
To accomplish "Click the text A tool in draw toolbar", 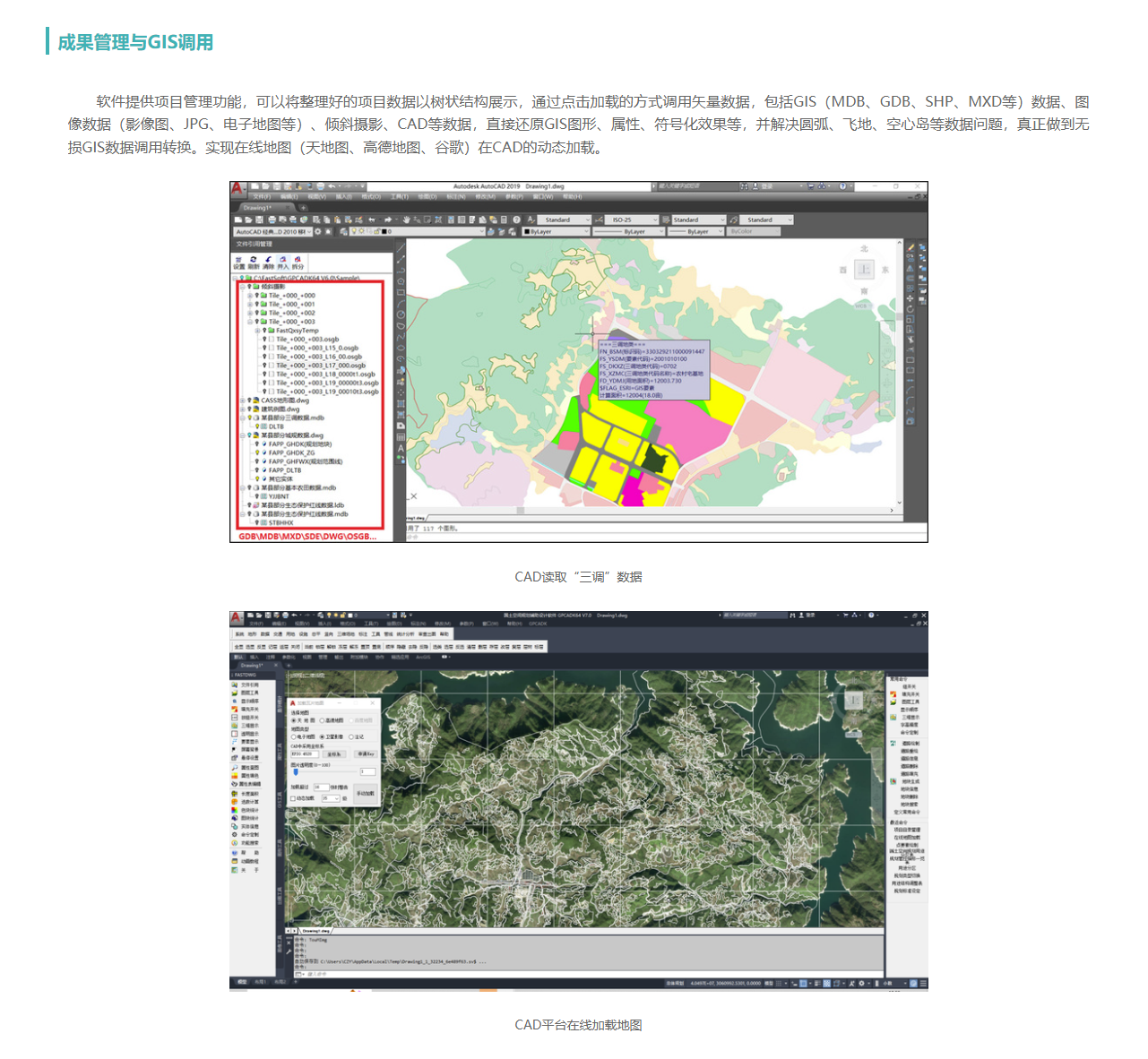I will pyautogui.click(x=401, y=448).
